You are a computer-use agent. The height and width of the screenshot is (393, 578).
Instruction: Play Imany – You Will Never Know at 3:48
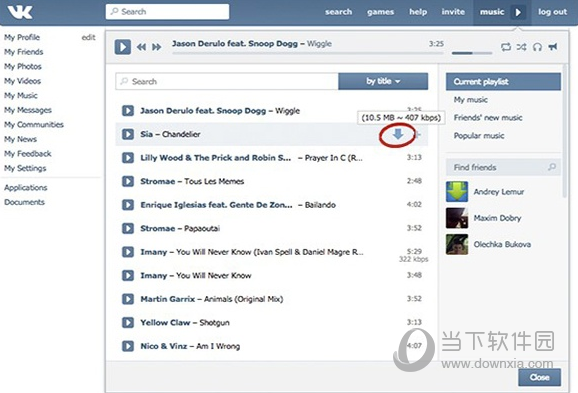pyautogui.click(x=128, y=275)
